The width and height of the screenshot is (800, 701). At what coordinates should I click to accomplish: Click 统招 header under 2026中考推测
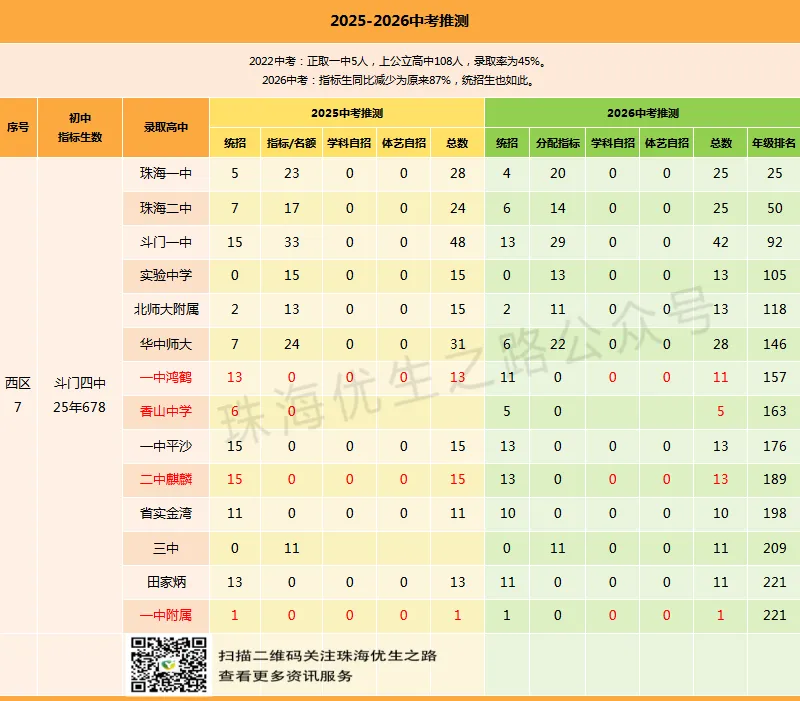507,143
